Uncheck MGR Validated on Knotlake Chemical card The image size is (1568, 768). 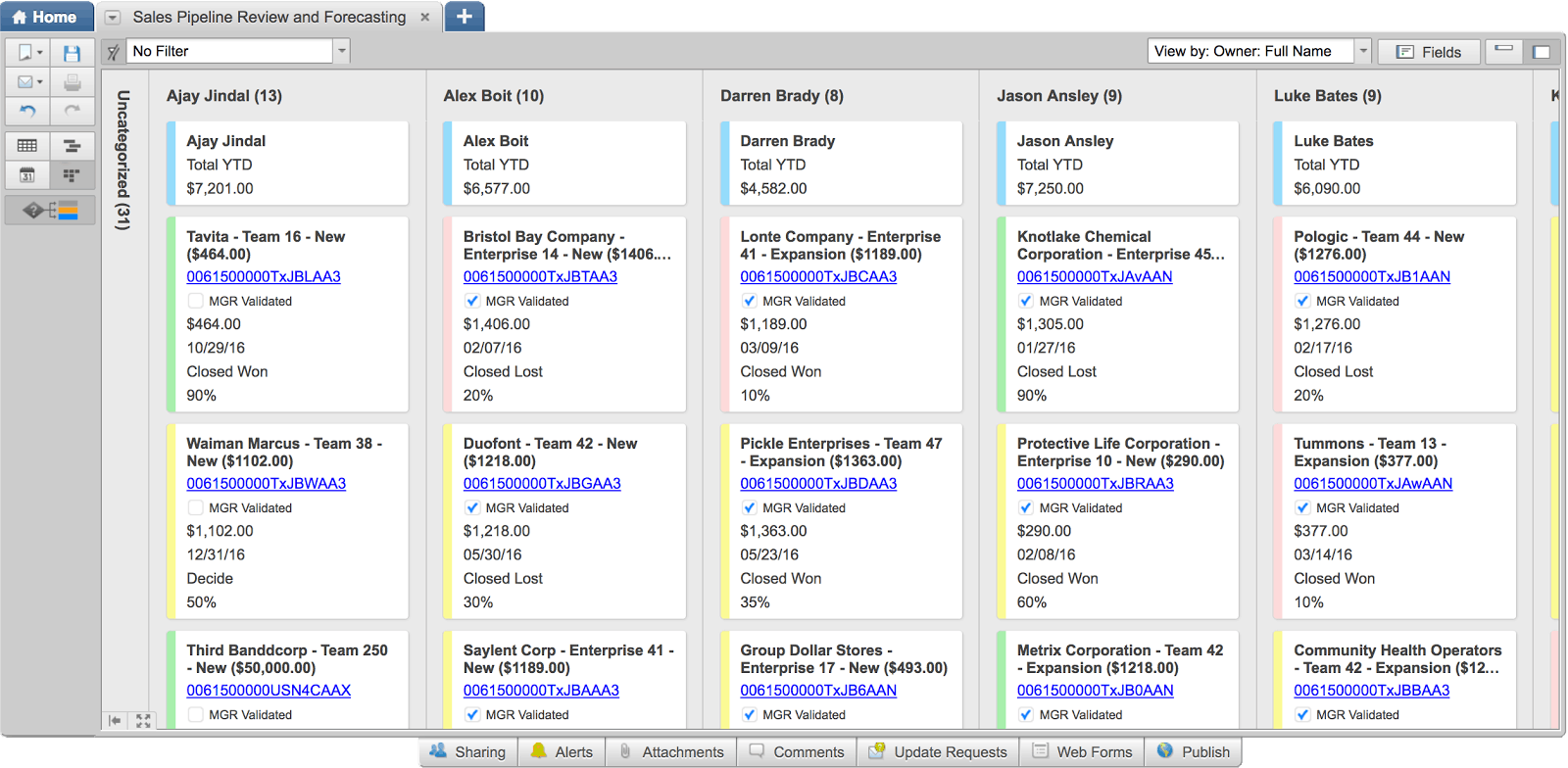[1026, 301]
